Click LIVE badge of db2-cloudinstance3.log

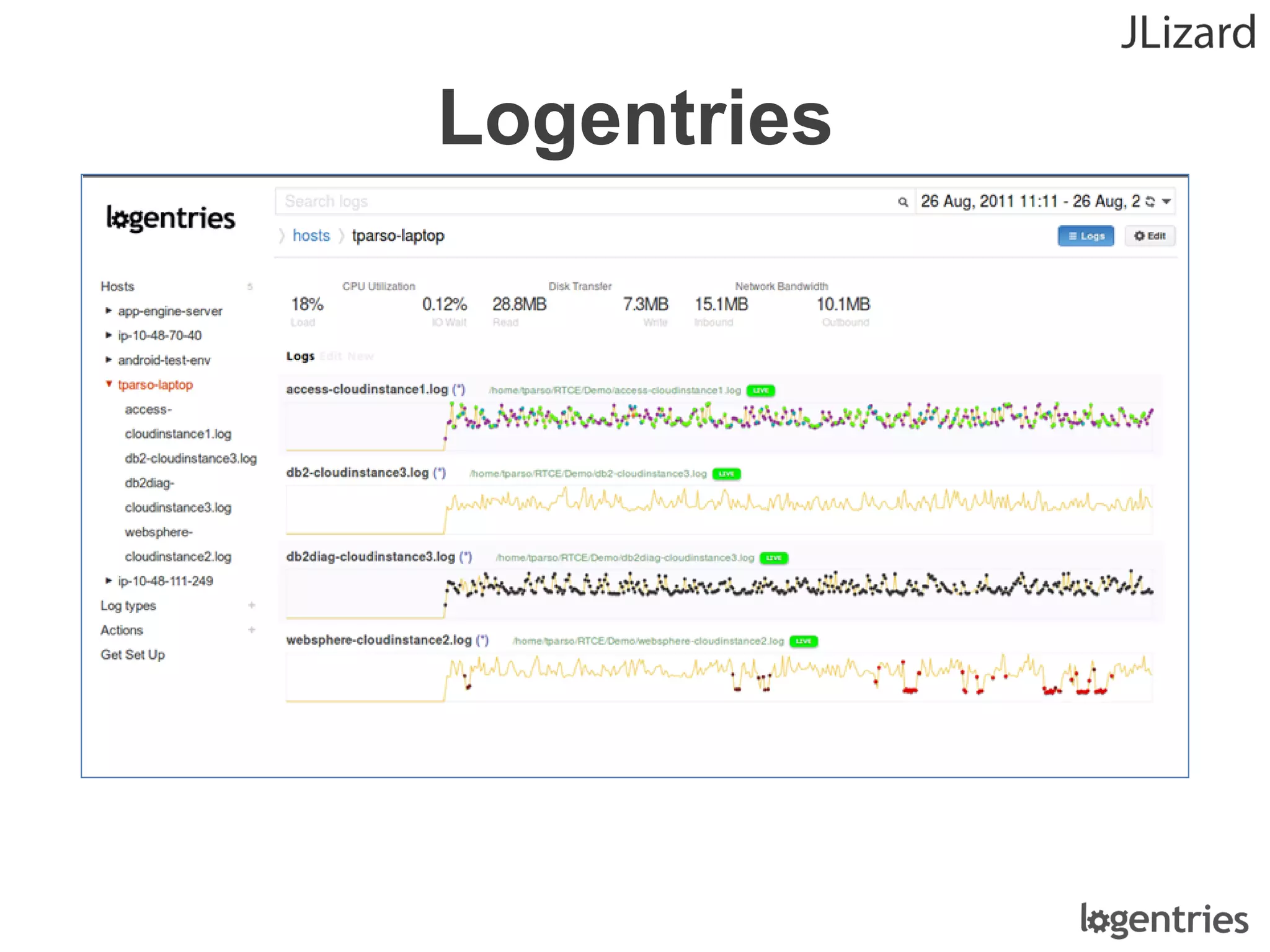[x=727, y=474]
